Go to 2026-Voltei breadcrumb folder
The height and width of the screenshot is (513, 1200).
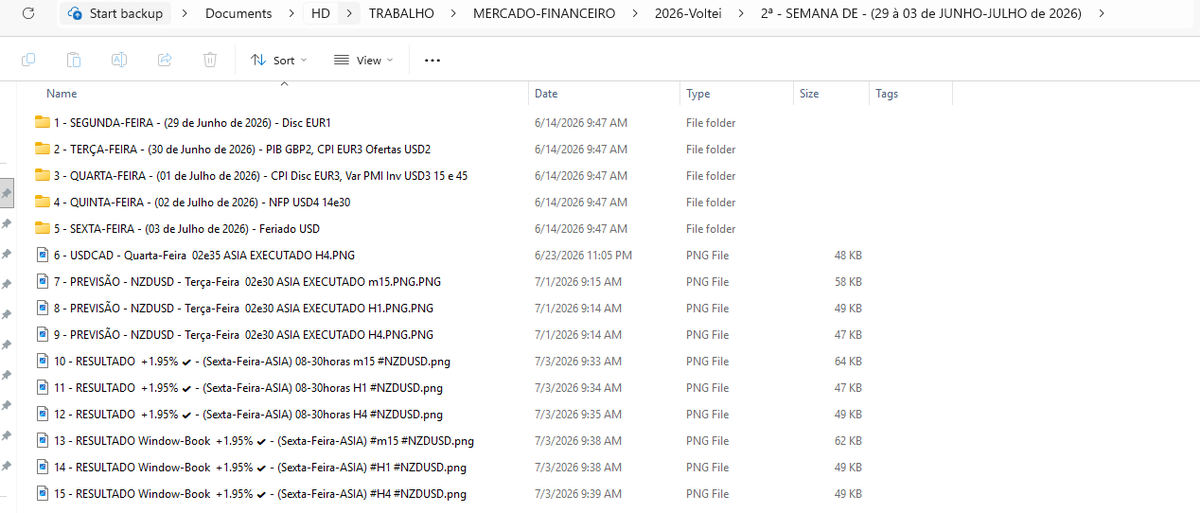click(686, 14)
